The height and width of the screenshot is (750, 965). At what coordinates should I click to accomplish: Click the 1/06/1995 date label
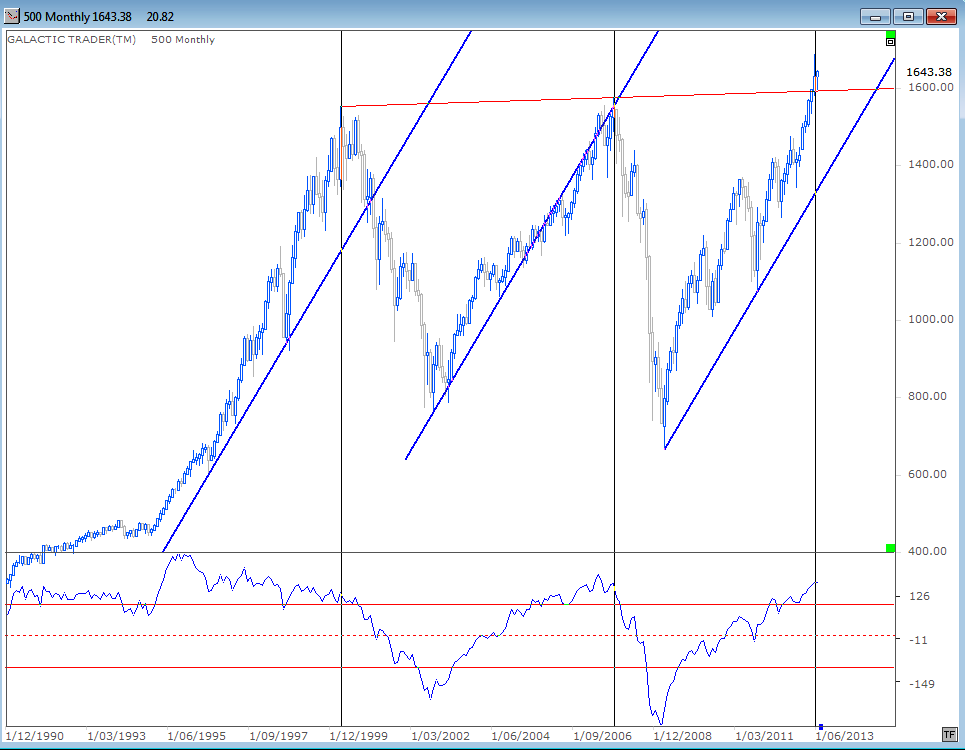pyautogui.click(x=196, y=736)
